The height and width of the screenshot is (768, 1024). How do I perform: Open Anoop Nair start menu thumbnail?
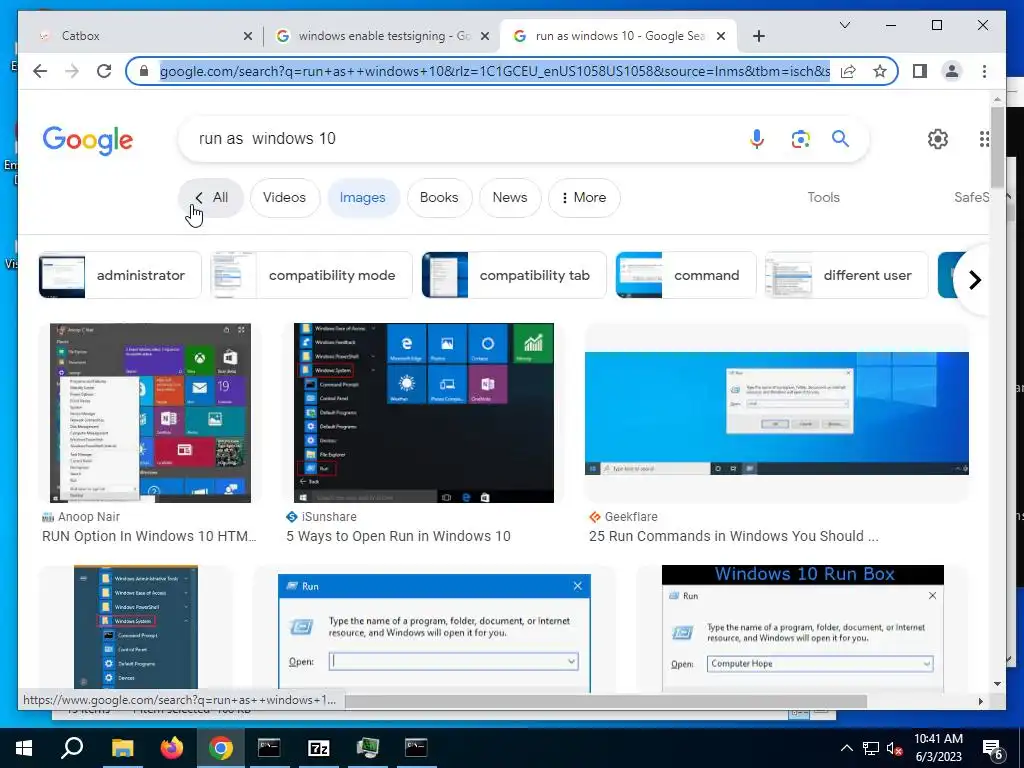[x=150, y=413]
